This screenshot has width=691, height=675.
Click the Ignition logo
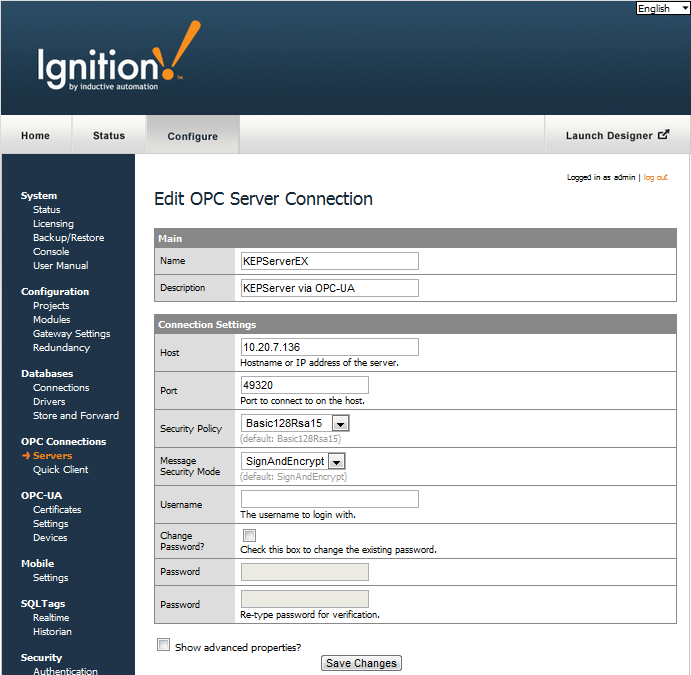[x=118, y=57]
